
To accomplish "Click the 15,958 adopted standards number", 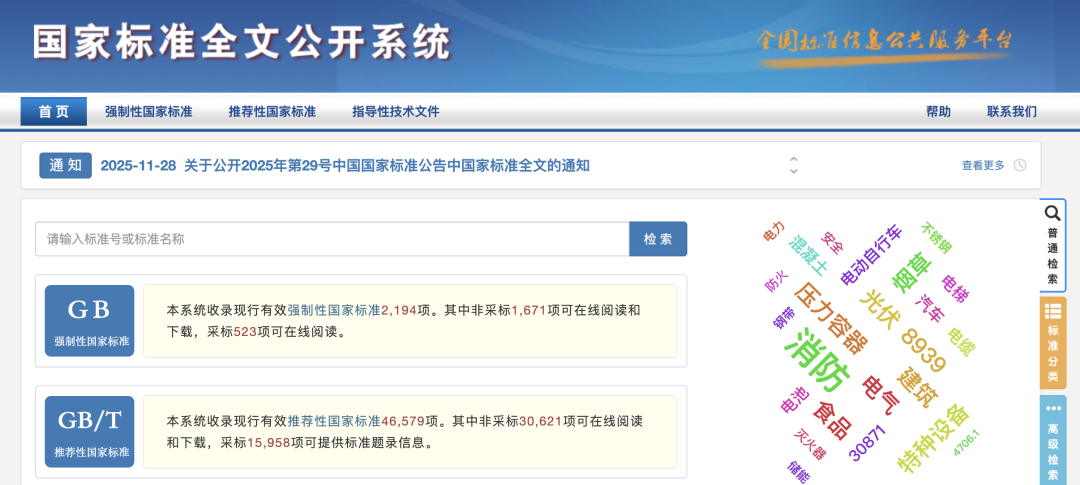I will pyautogui.click(x=269, y=443).
